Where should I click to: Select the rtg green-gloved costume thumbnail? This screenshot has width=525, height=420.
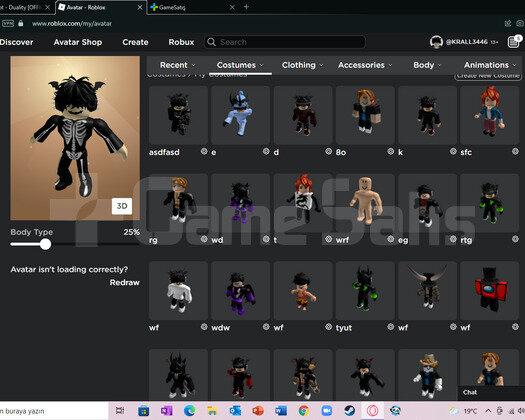pos(490,203)
